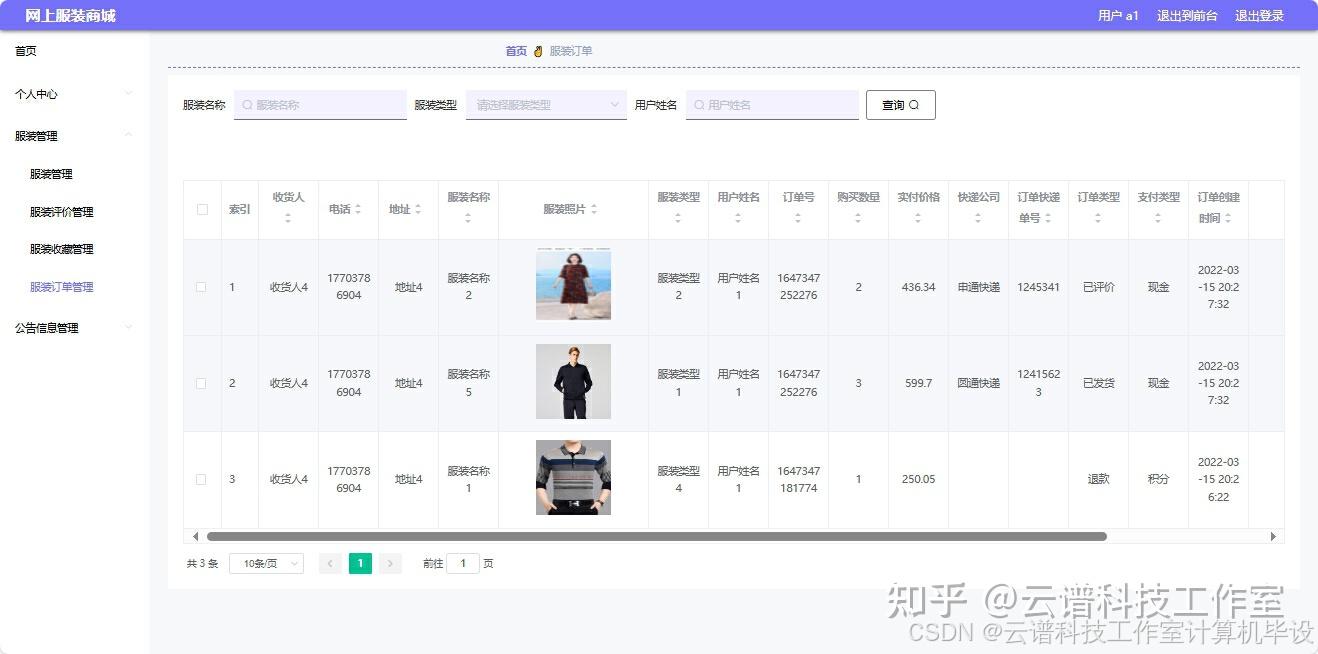Image resolution: width=1318 pixels, height=654 pixels.
Task: Click the 积分 payment type cell
Action: (x=1158, y=479)
